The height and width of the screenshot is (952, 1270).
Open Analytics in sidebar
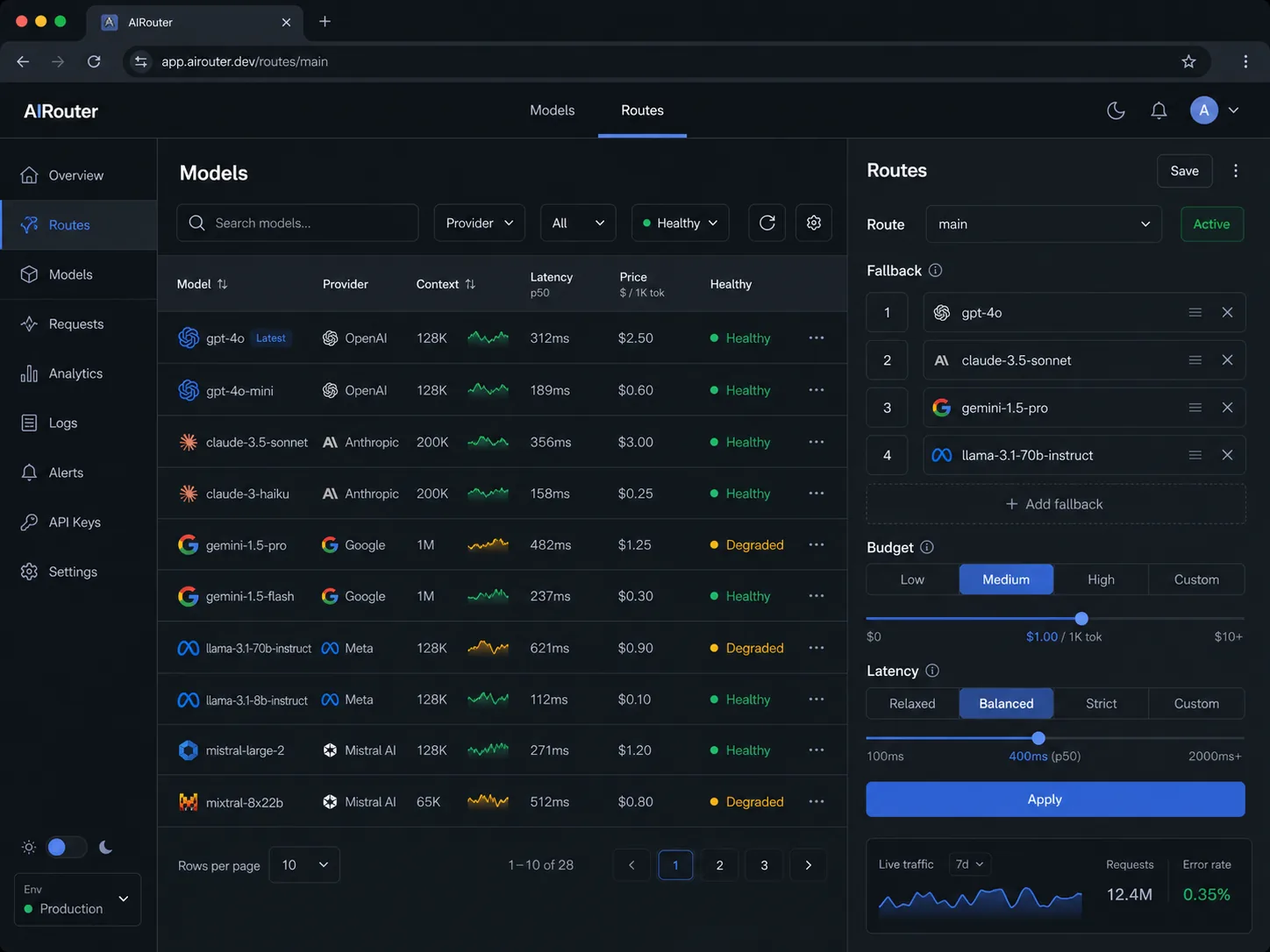[79, 373]
